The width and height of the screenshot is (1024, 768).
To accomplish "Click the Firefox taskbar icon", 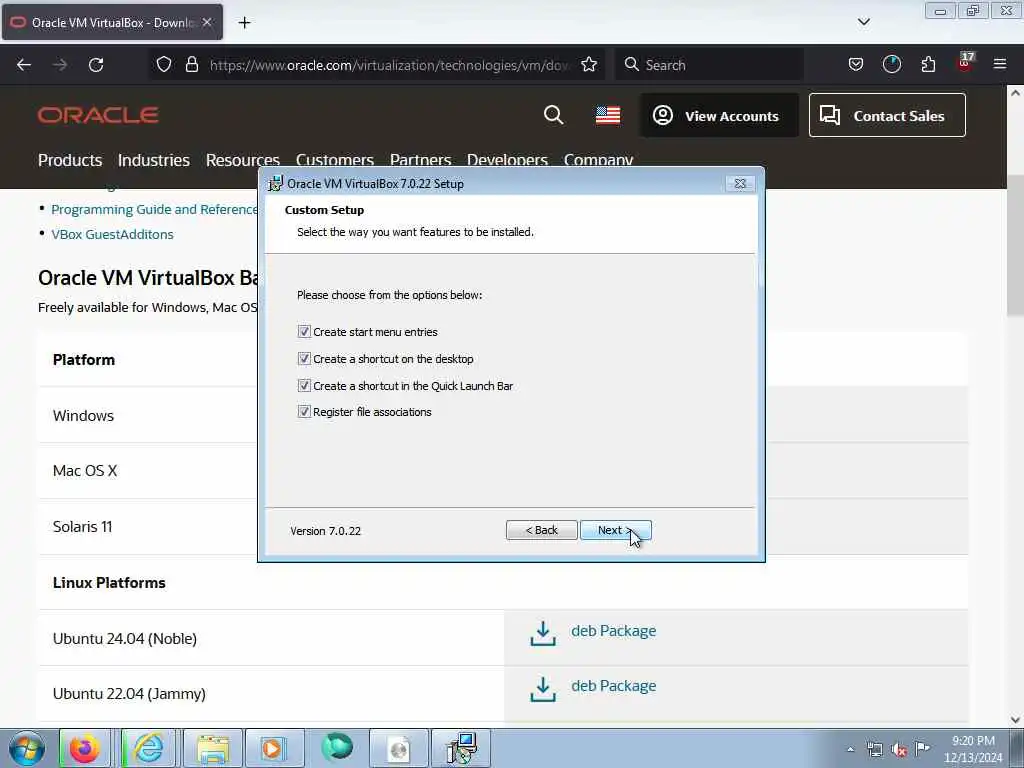I will pyautogui.click(x=86, y=748).
